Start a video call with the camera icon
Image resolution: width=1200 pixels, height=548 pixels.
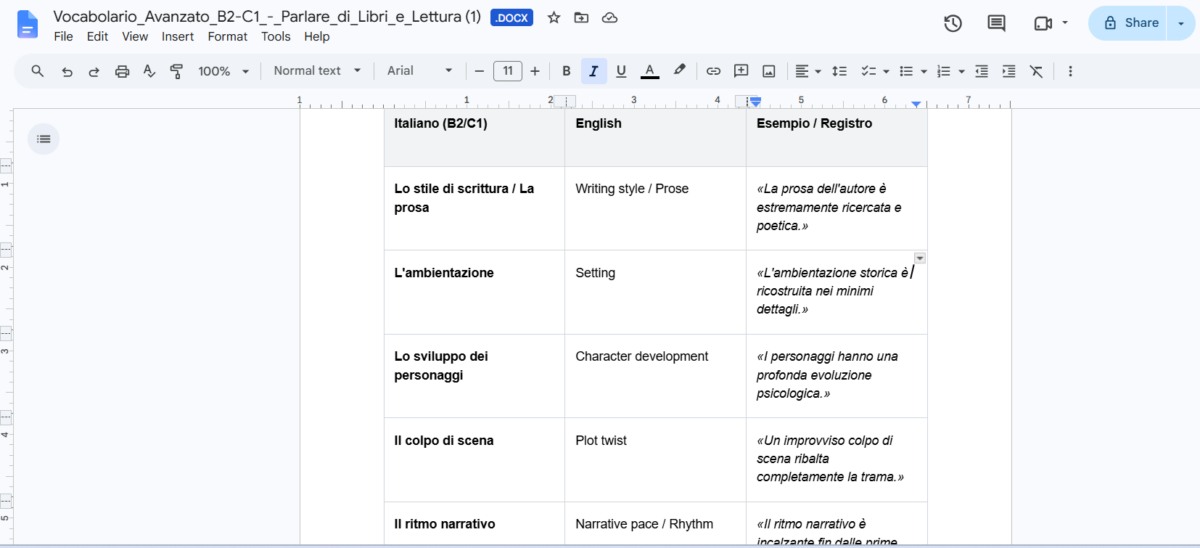coord(1044,23)
